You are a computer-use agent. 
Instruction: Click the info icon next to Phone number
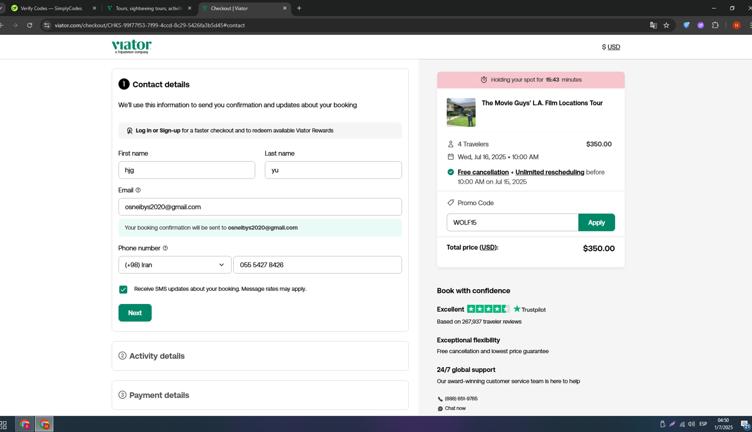[x=165, y=248]
